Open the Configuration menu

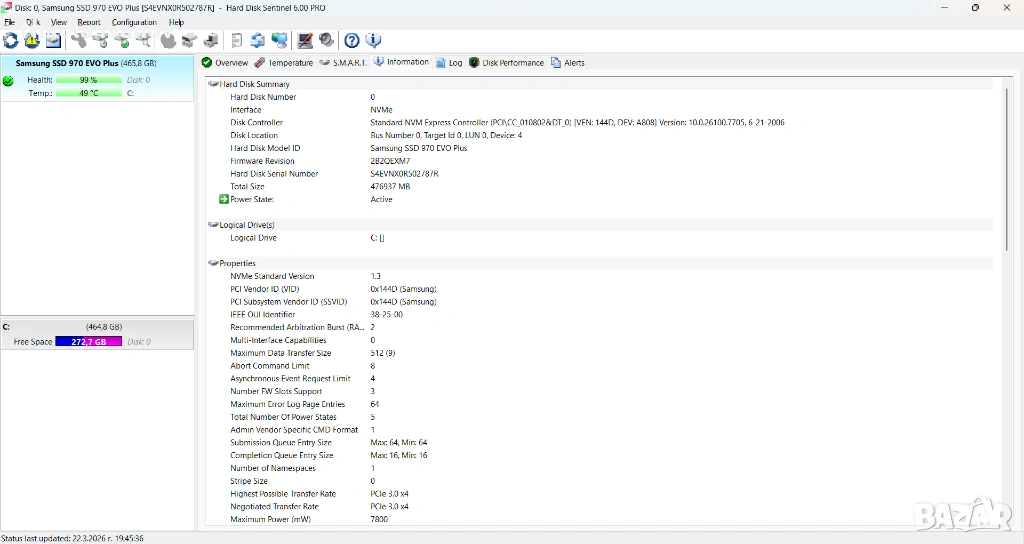click(x=134, y=22)
